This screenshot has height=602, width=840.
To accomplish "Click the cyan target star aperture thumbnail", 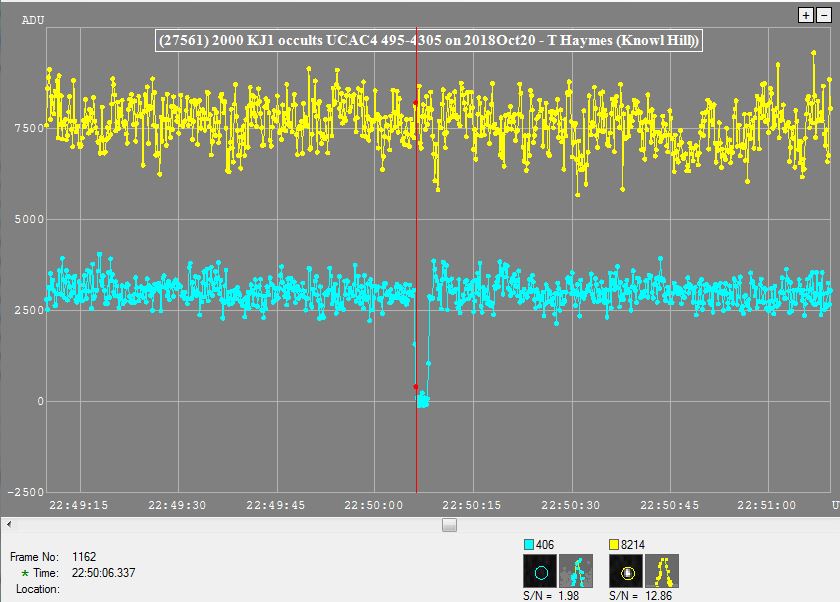I will tap(540, 574).
